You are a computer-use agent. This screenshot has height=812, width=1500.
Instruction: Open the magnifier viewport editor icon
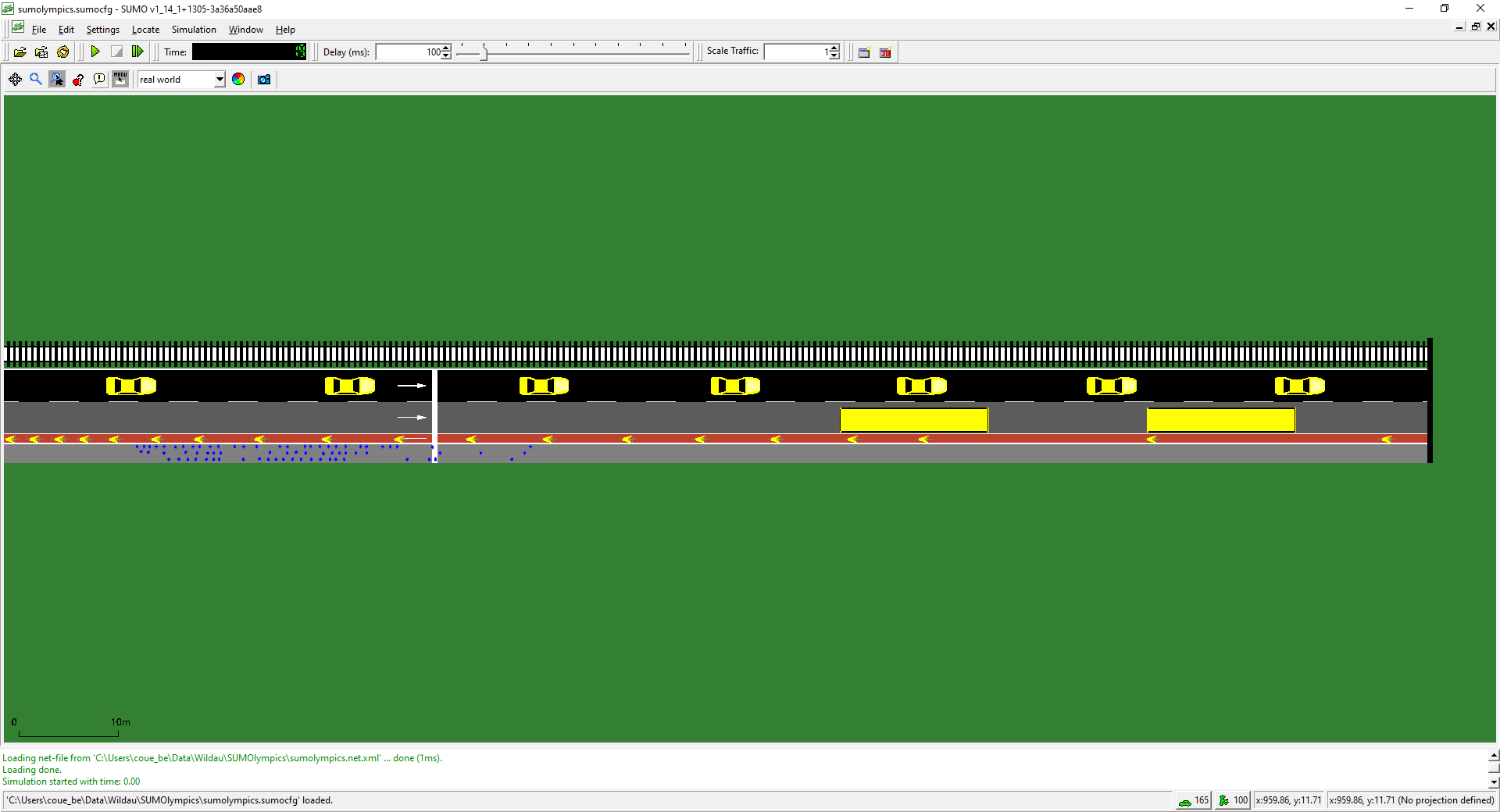36,80
